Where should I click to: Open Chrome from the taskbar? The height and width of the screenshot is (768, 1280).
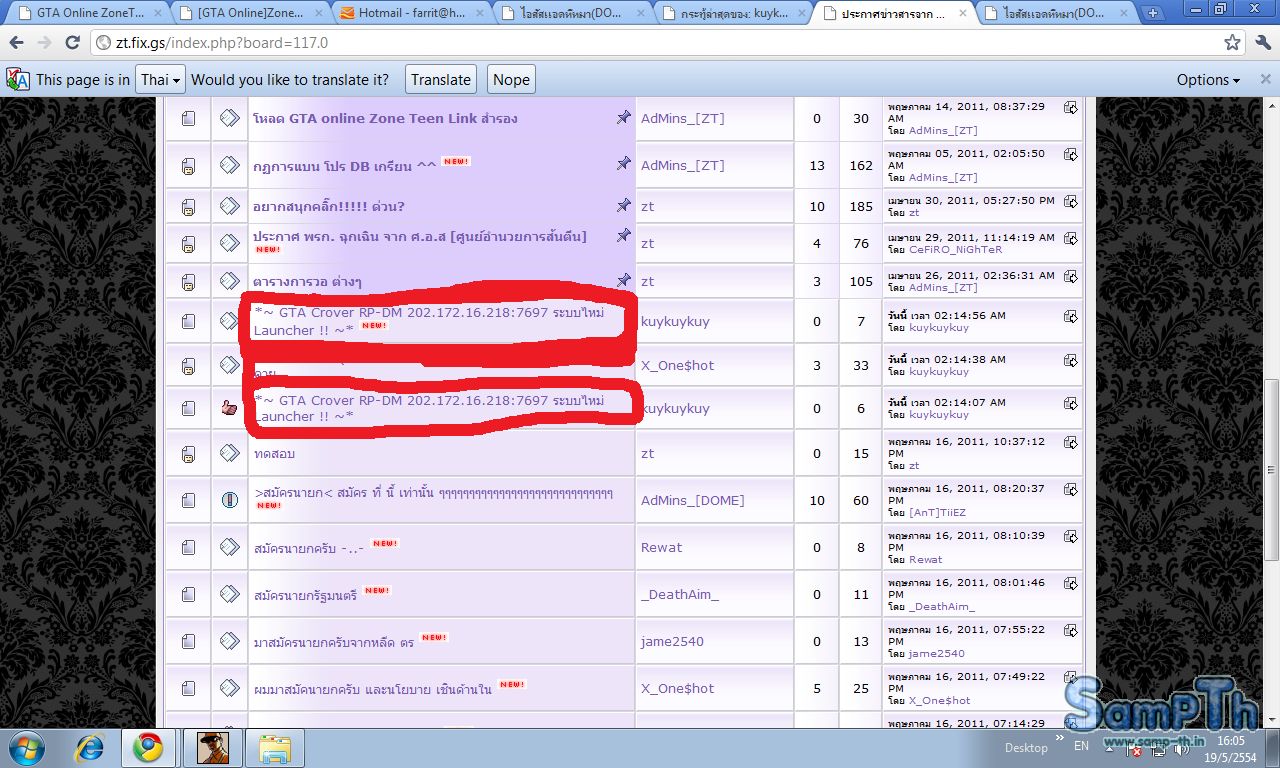click(x=149, y=747)
